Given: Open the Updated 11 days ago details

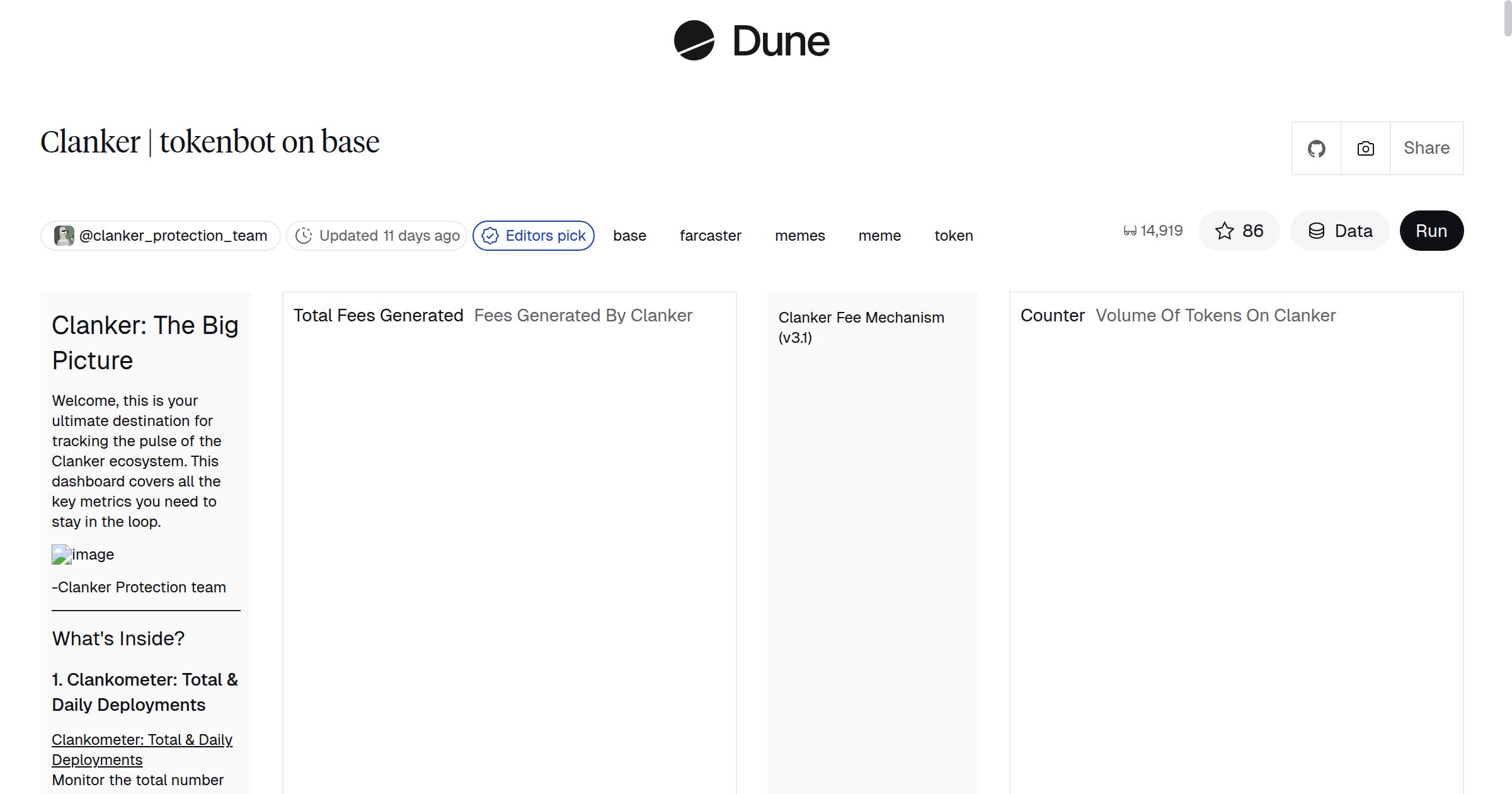Looking at the screenshot, I should (x=376, y=235).
